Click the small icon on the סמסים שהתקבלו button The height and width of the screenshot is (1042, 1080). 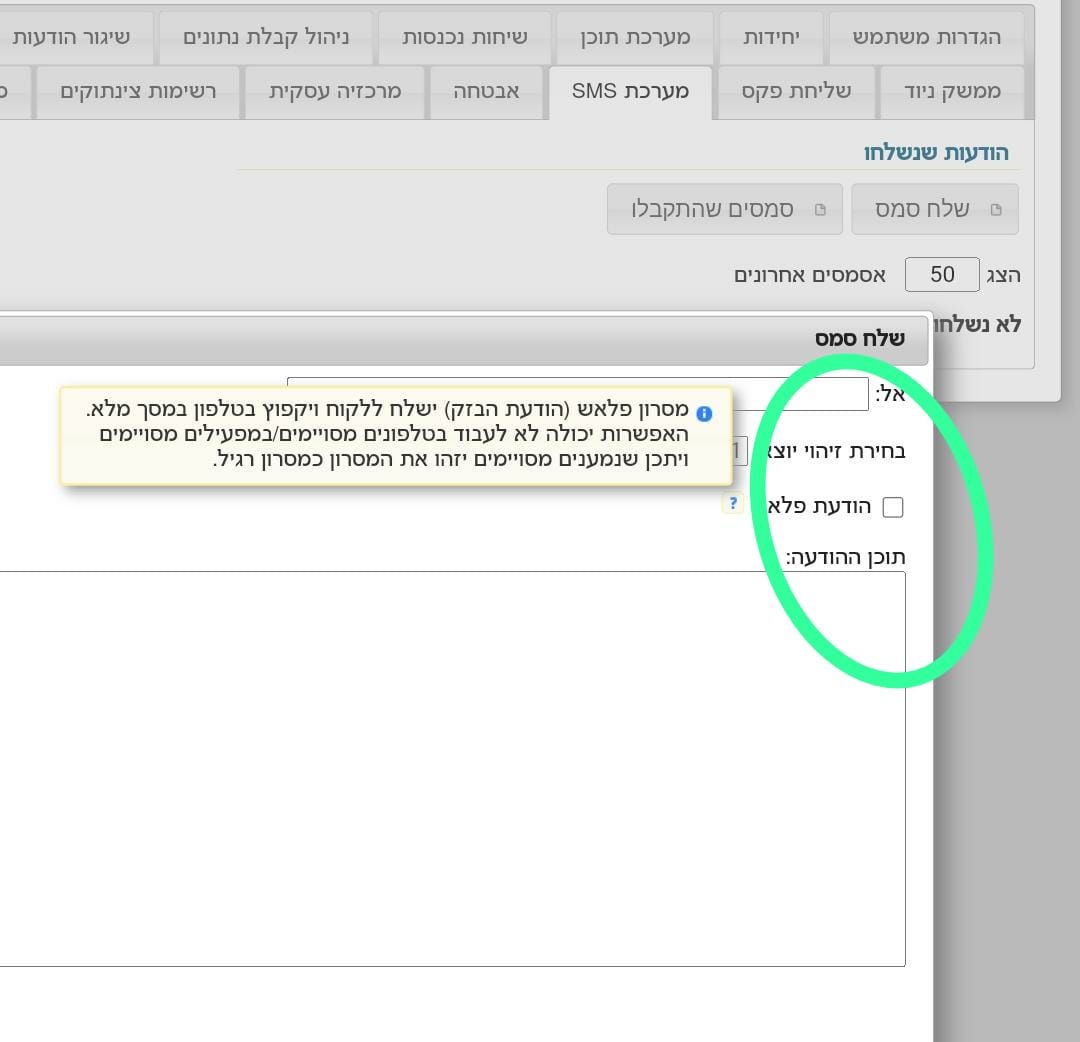(x=820, y=210)
